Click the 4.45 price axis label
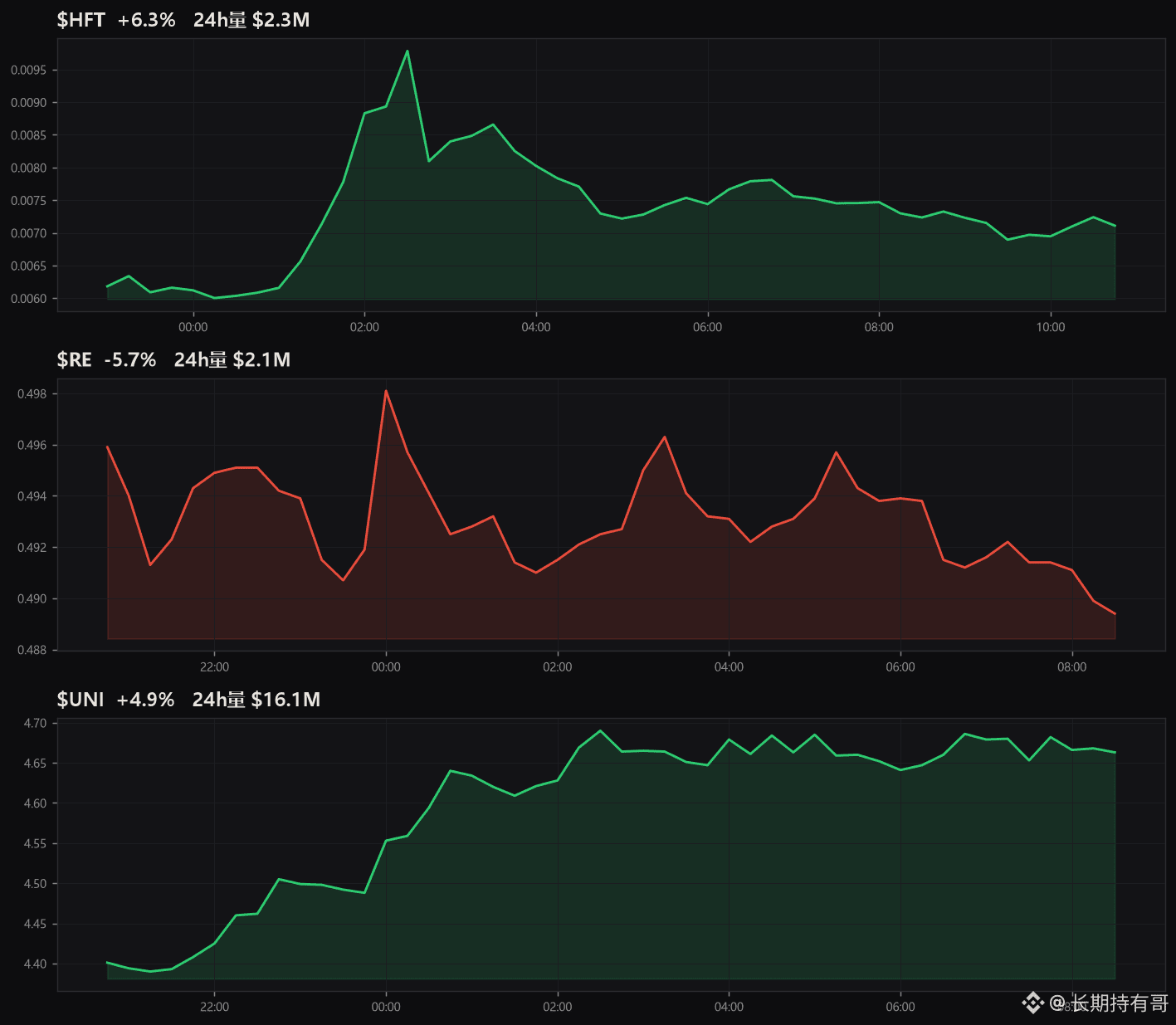 coord(36,925)
